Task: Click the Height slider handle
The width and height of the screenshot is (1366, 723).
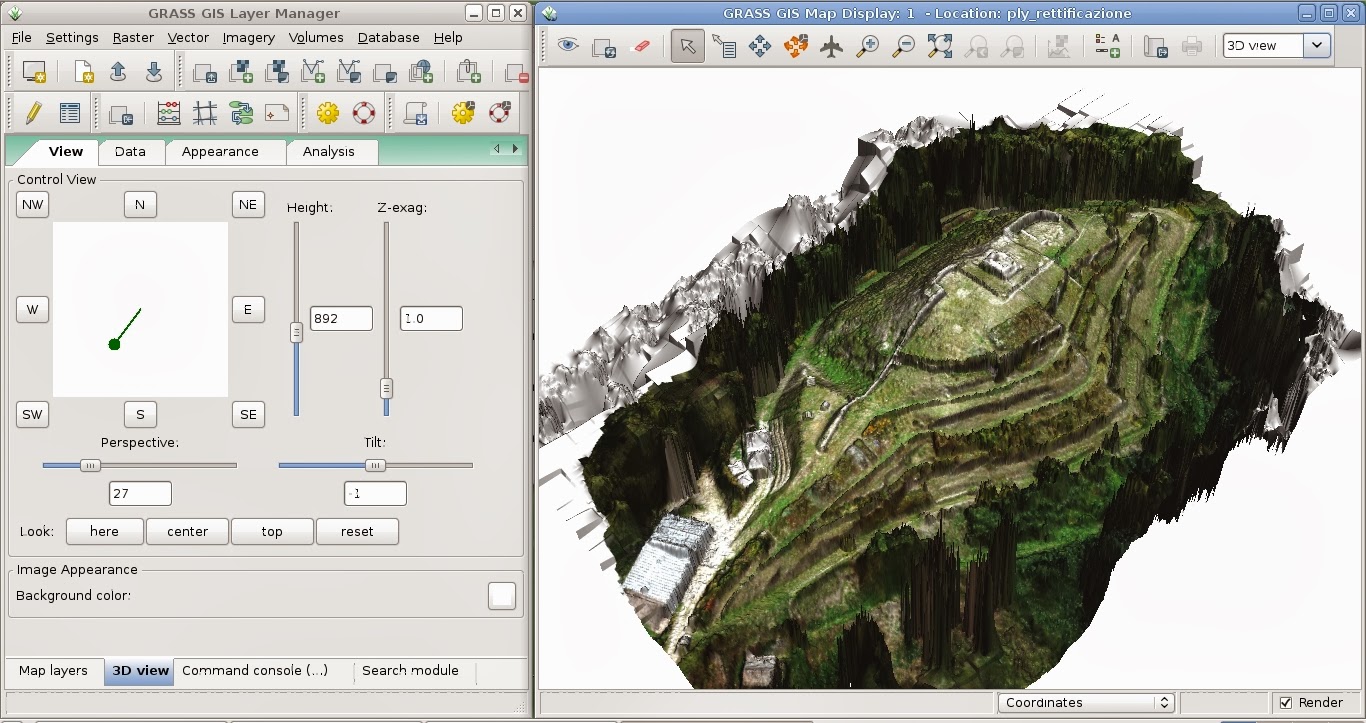Action: tap(296, 333)
